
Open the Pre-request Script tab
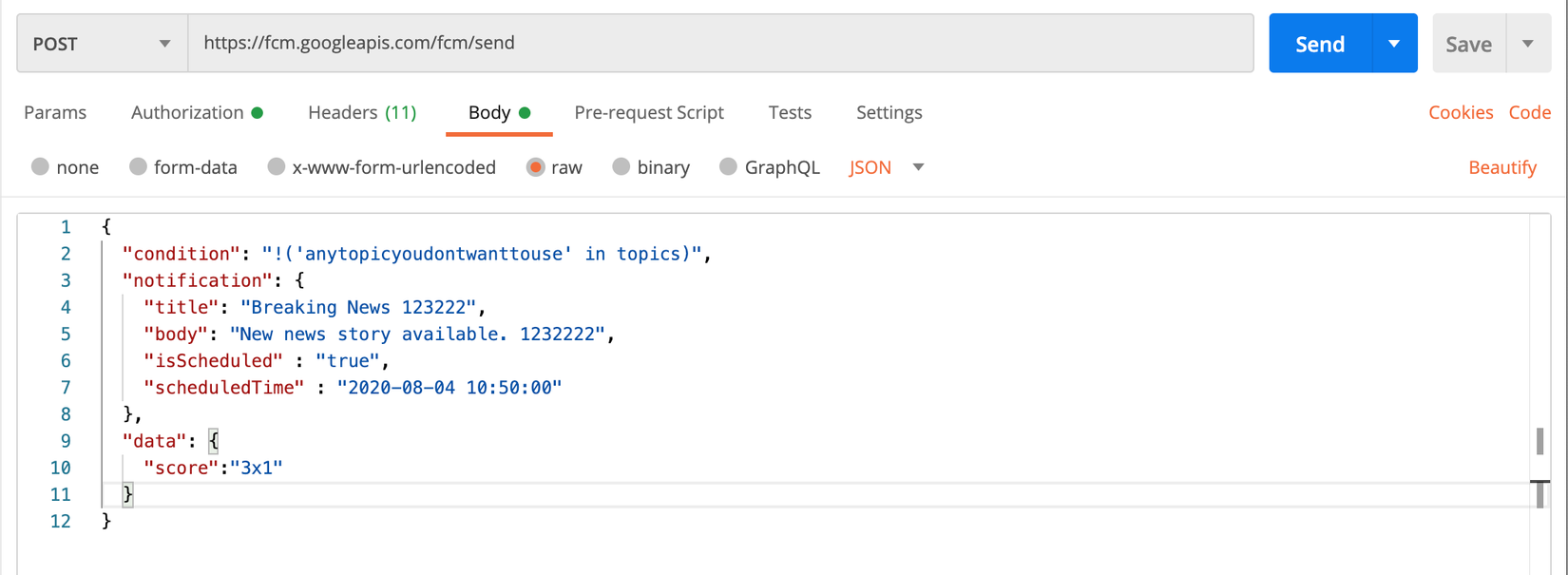pyautogui.click(x=649, y=112)
